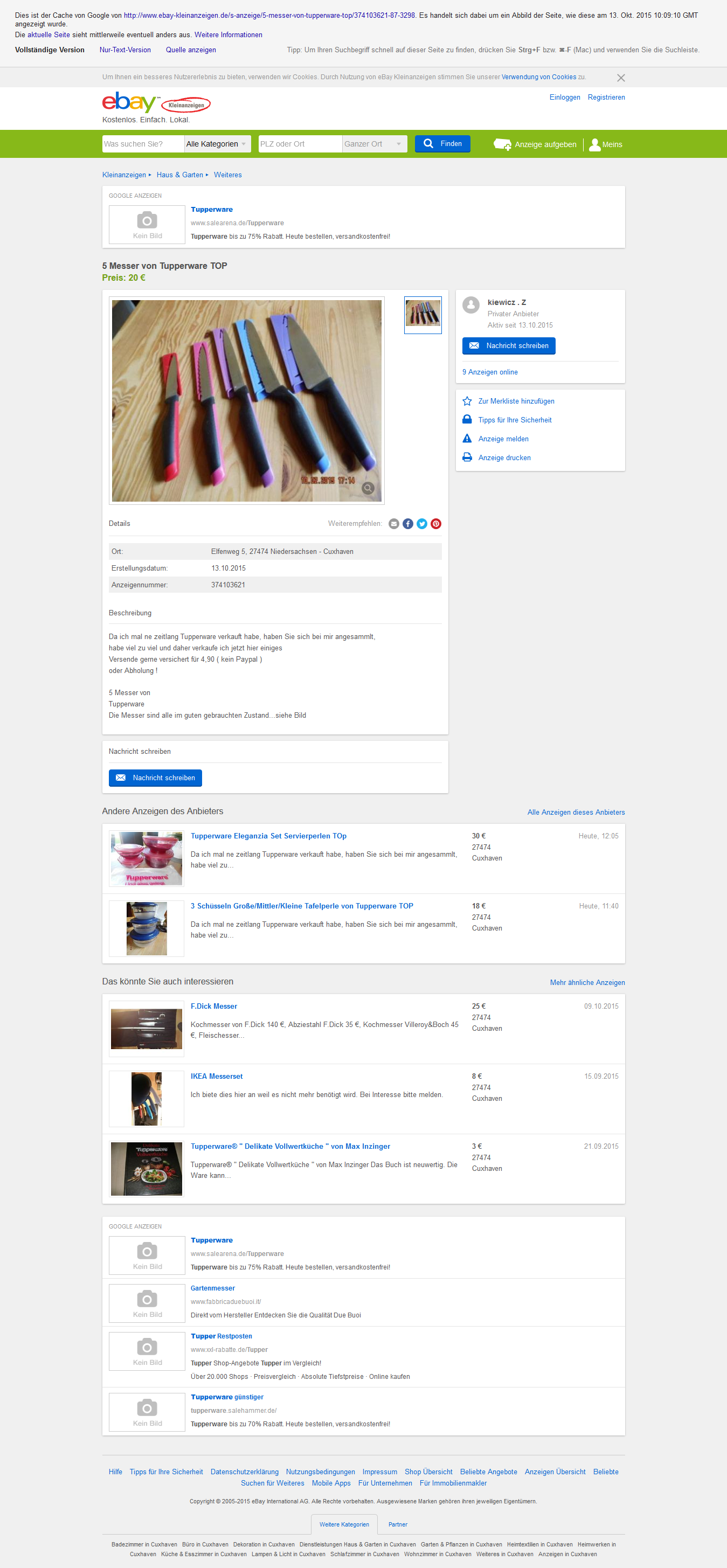Open Alle Anzeigen dieses Anbieters

576,812
